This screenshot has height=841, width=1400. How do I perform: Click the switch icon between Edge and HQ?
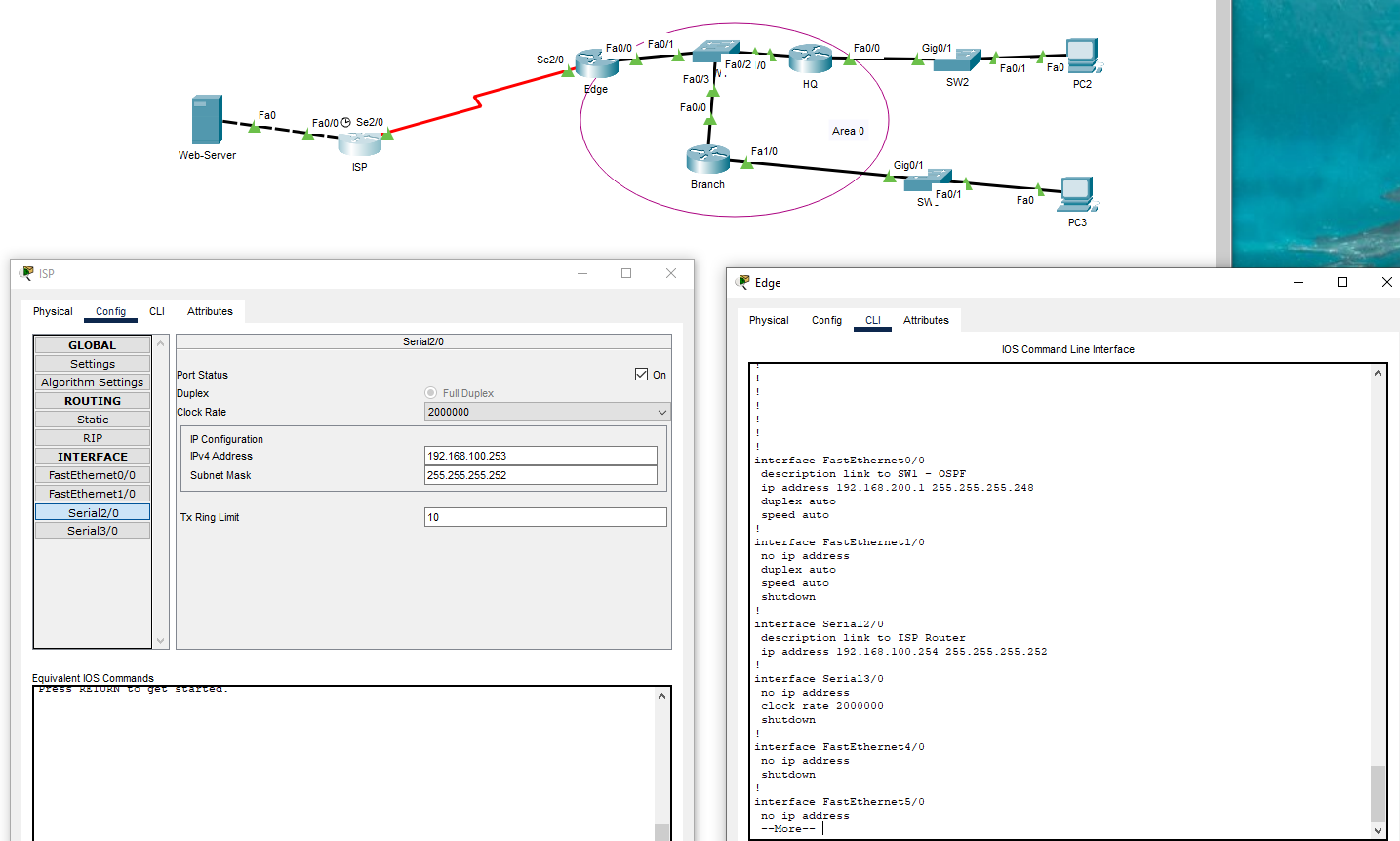[x=717, y=52]
